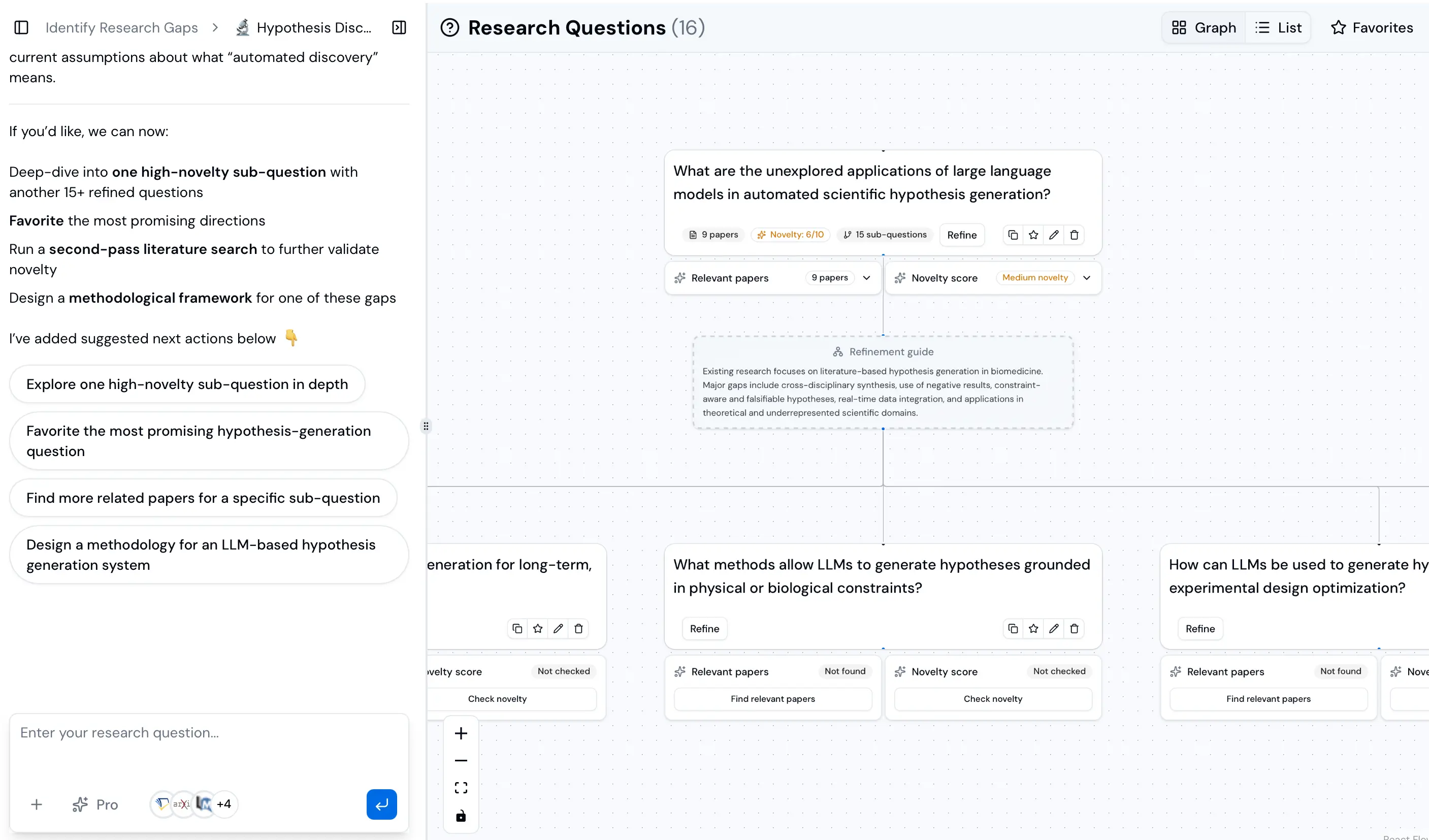Fit the graph view to screen

(x=461, y=787)
